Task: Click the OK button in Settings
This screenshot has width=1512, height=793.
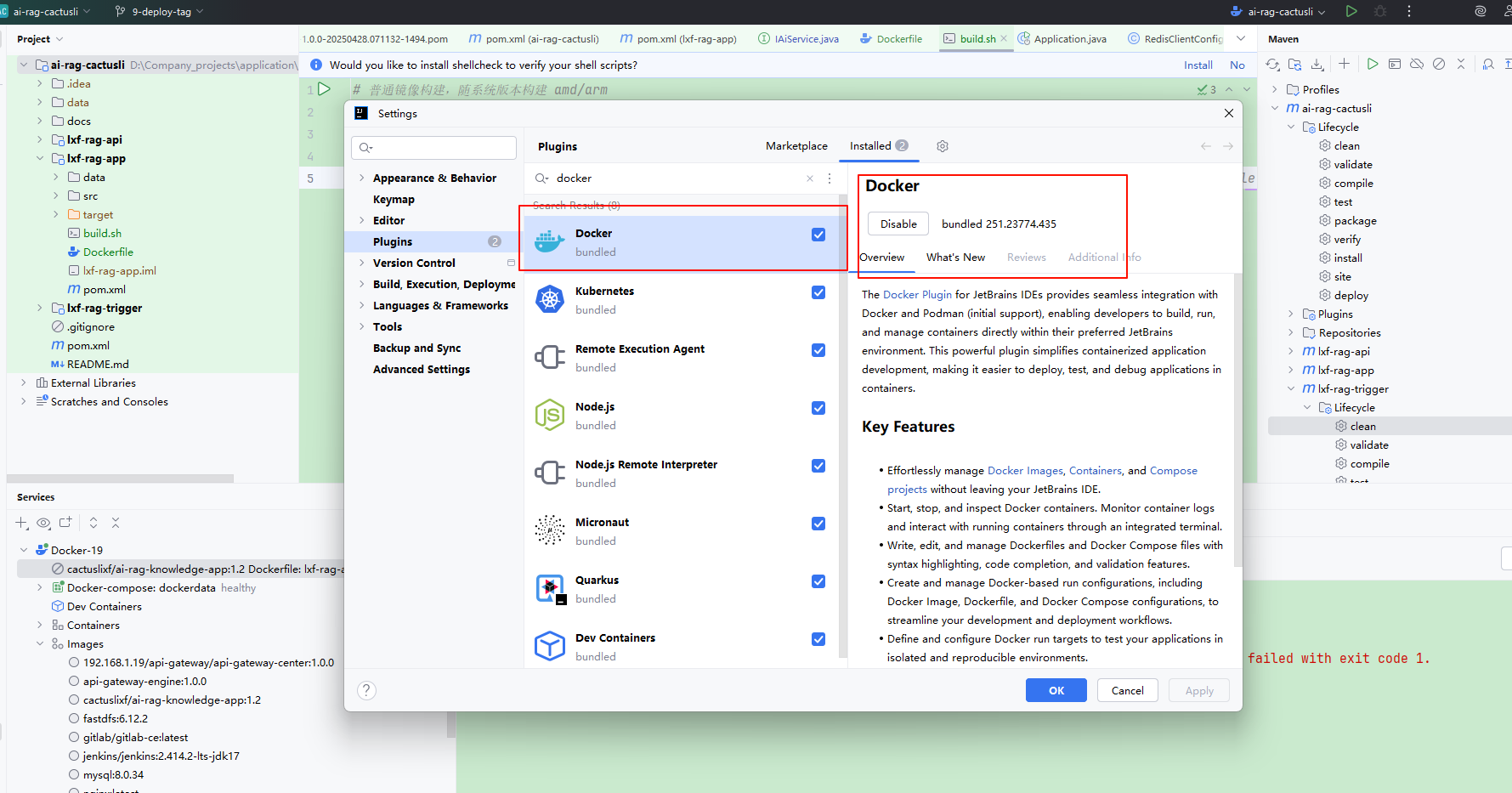Action: click(1056, 690)
